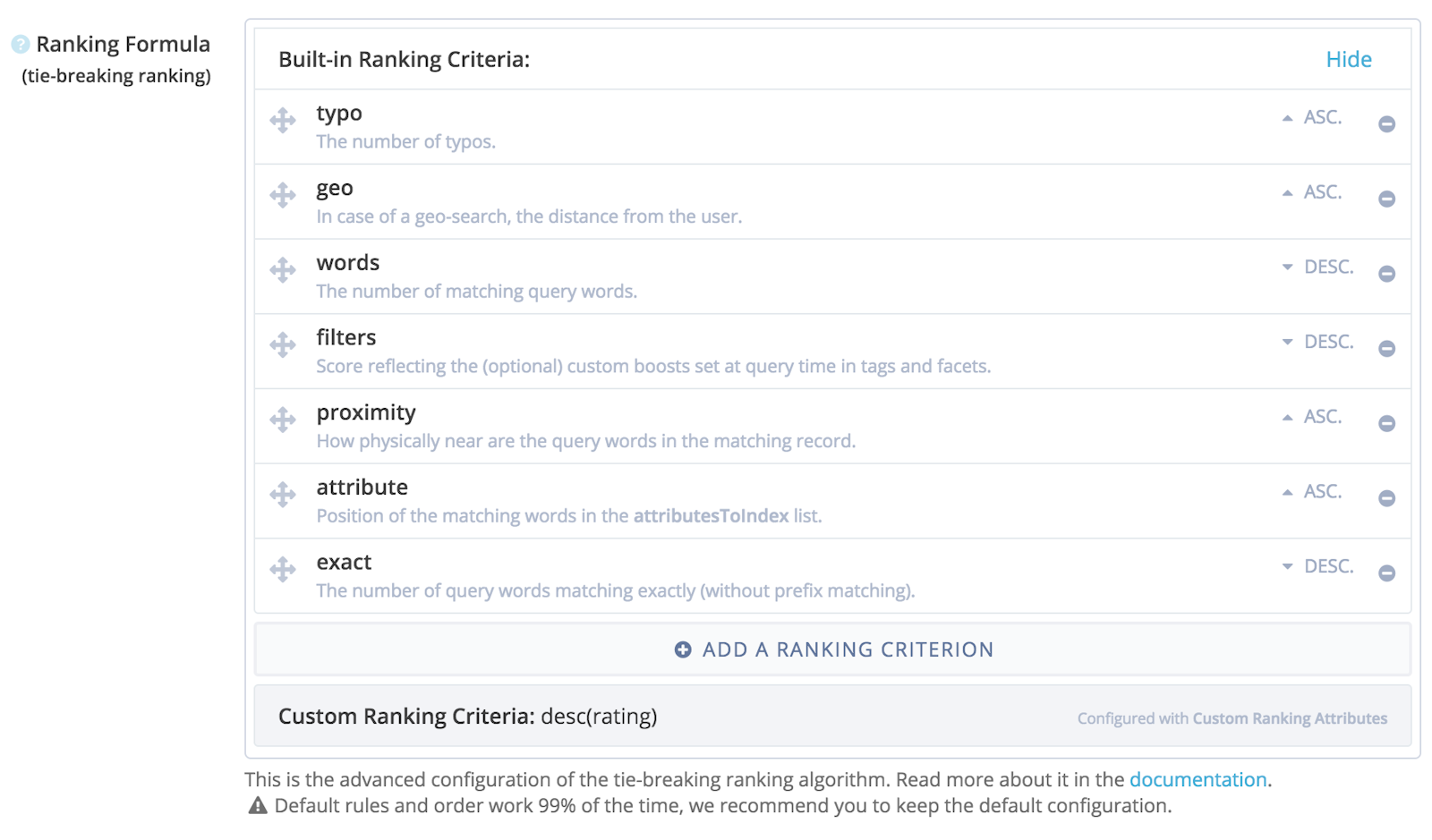Click the help icon beside Ranking Formula
Viewport: 1432px width, 840px height.
point(21,42)
